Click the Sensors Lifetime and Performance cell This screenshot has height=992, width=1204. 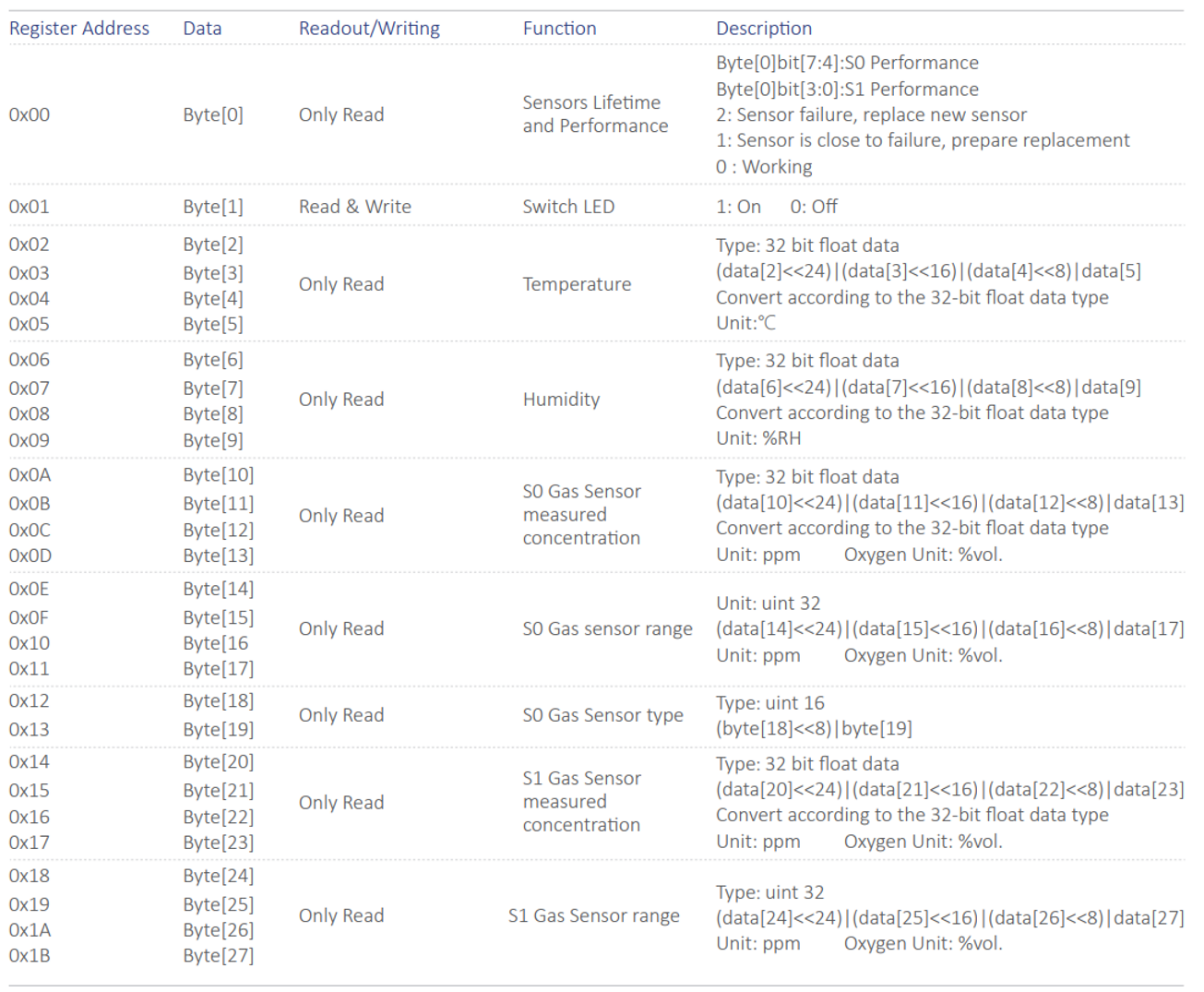(x=594, y=114)
